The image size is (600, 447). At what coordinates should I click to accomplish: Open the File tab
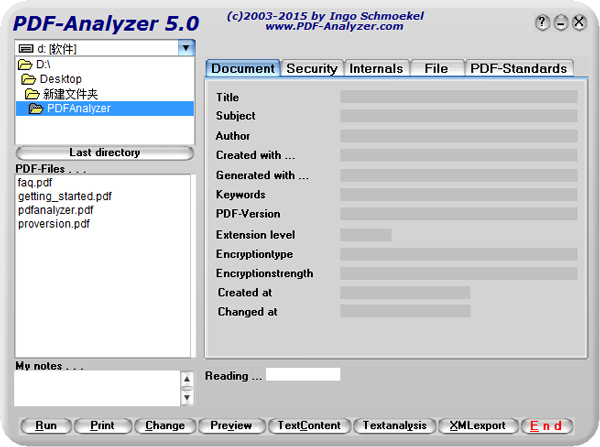click(x=436, y=69)
